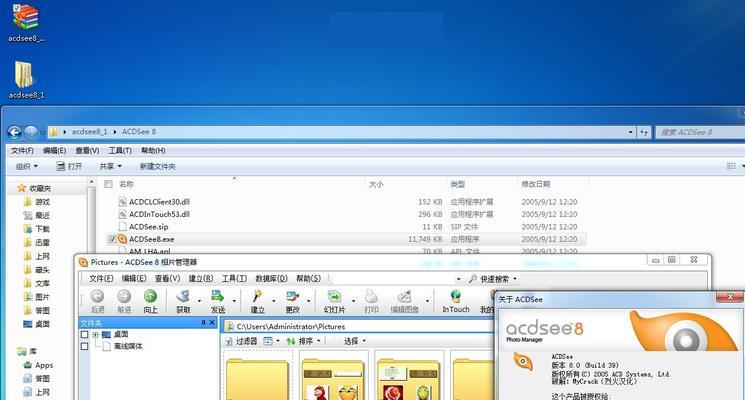
Task: Click the 收藏夹 favorites star icon
Action: [x=21, y=188]
